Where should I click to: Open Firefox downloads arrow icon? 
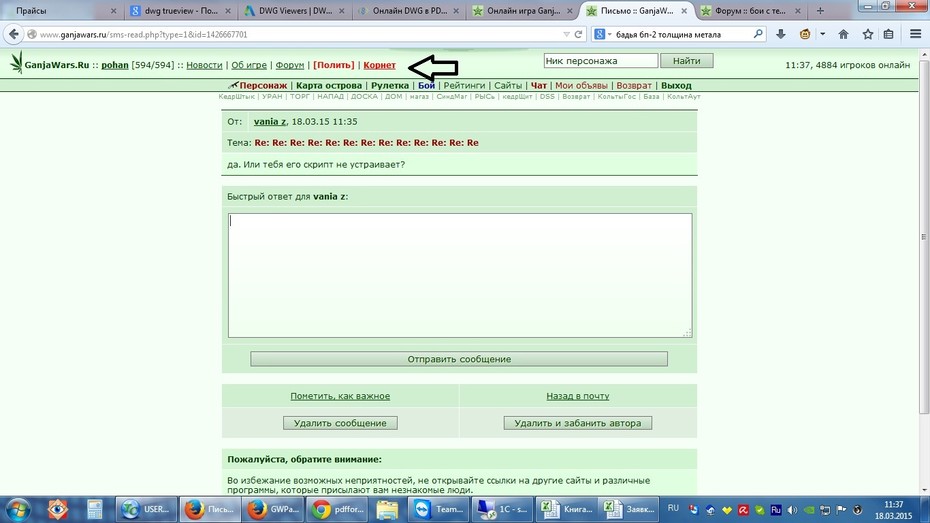(x=781, y=34)
